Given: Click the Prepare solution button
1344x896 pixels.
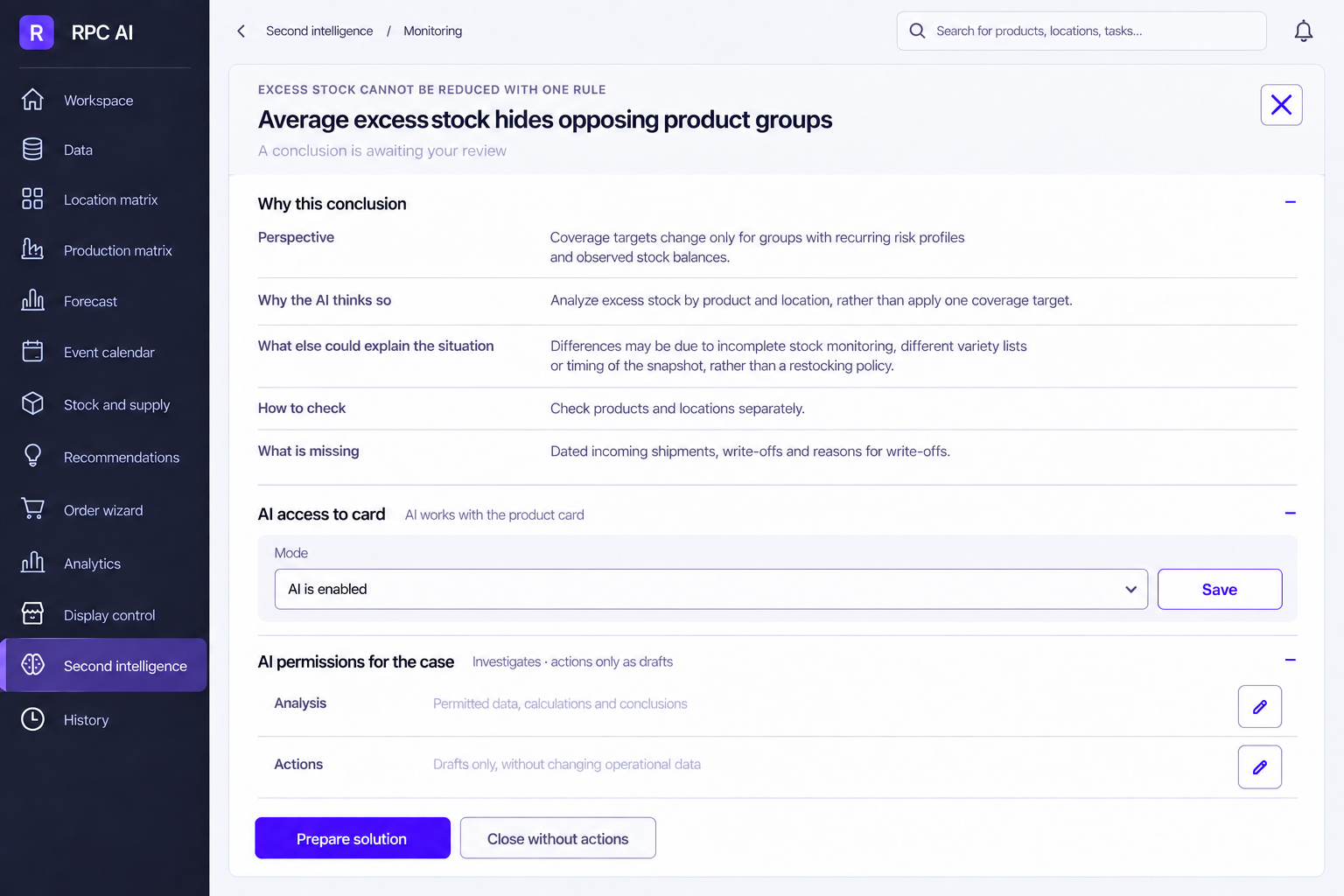Looking at the screenshot, I should 353,838.
